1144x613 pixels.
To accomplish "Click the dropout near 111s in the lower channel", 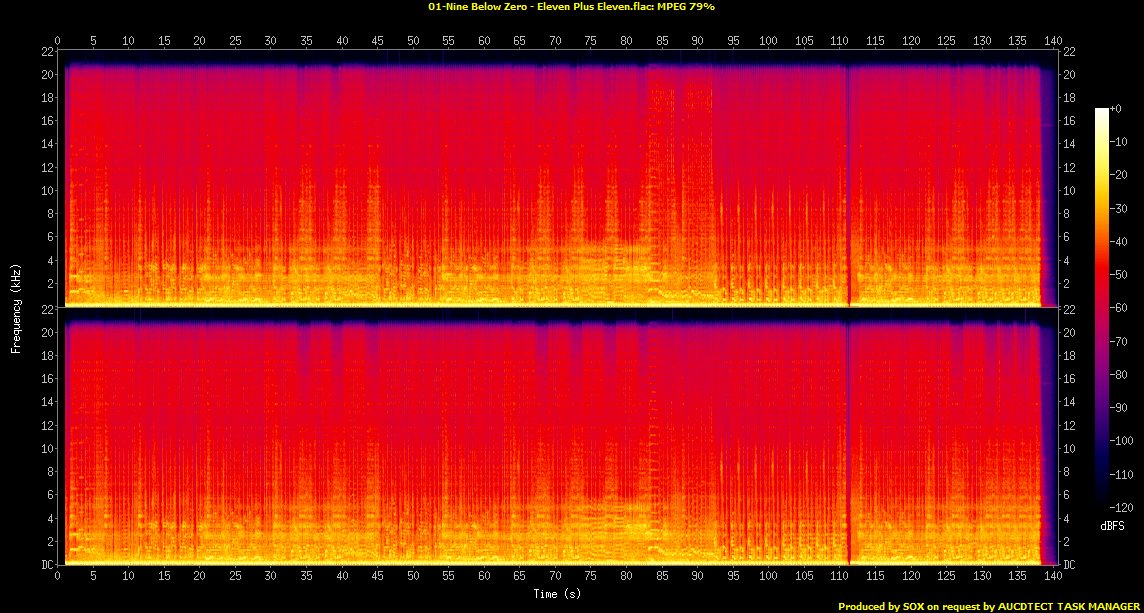I will pyautogui.click(x=848, y=440).
